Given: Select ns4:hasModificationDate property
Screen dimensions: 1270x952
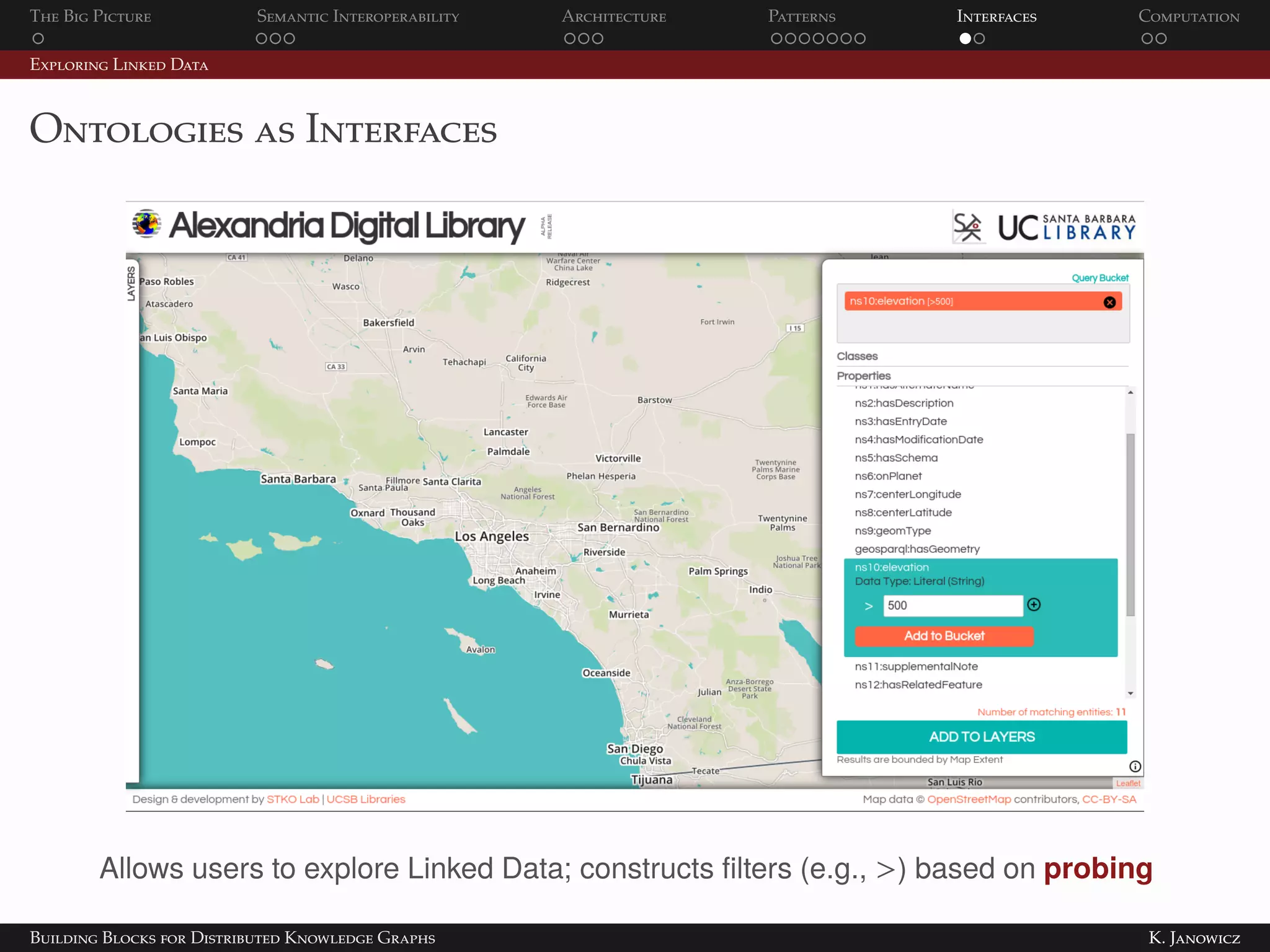Looking at the screenshot, I should click(919, 439).
